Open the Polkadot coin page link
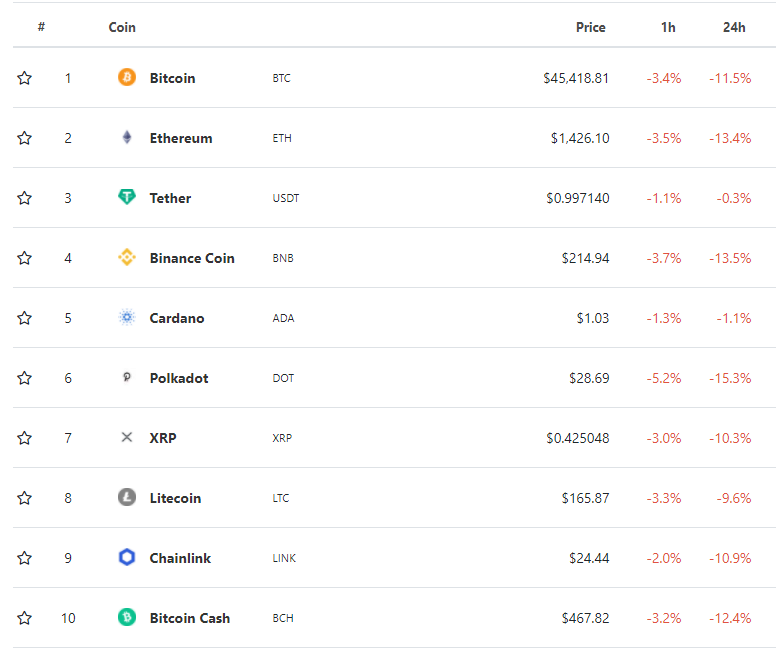Screen dimensions: 776x650 tap(179, 378)
